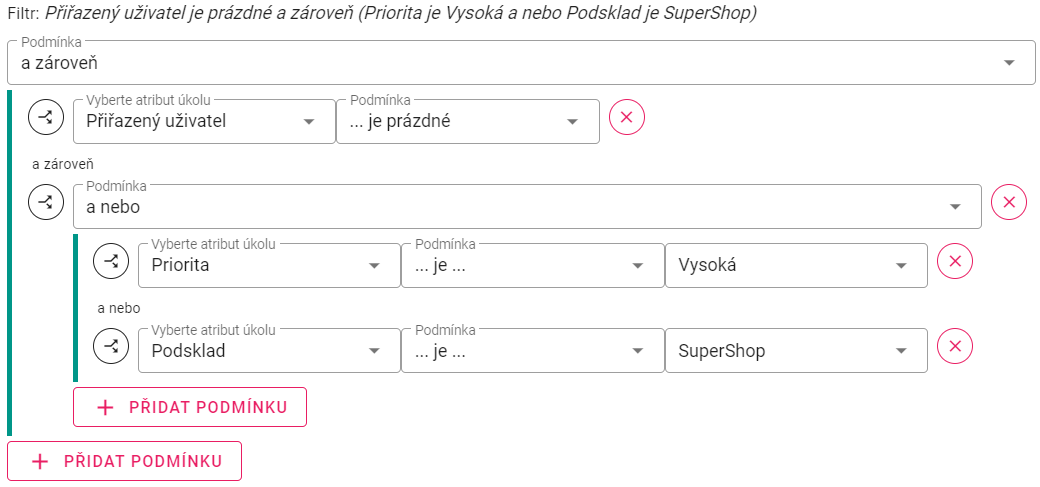Open the condition dropdown in the Priorita row
The width and height of the screenshot is (1040, 487).
tap(532, 266)
